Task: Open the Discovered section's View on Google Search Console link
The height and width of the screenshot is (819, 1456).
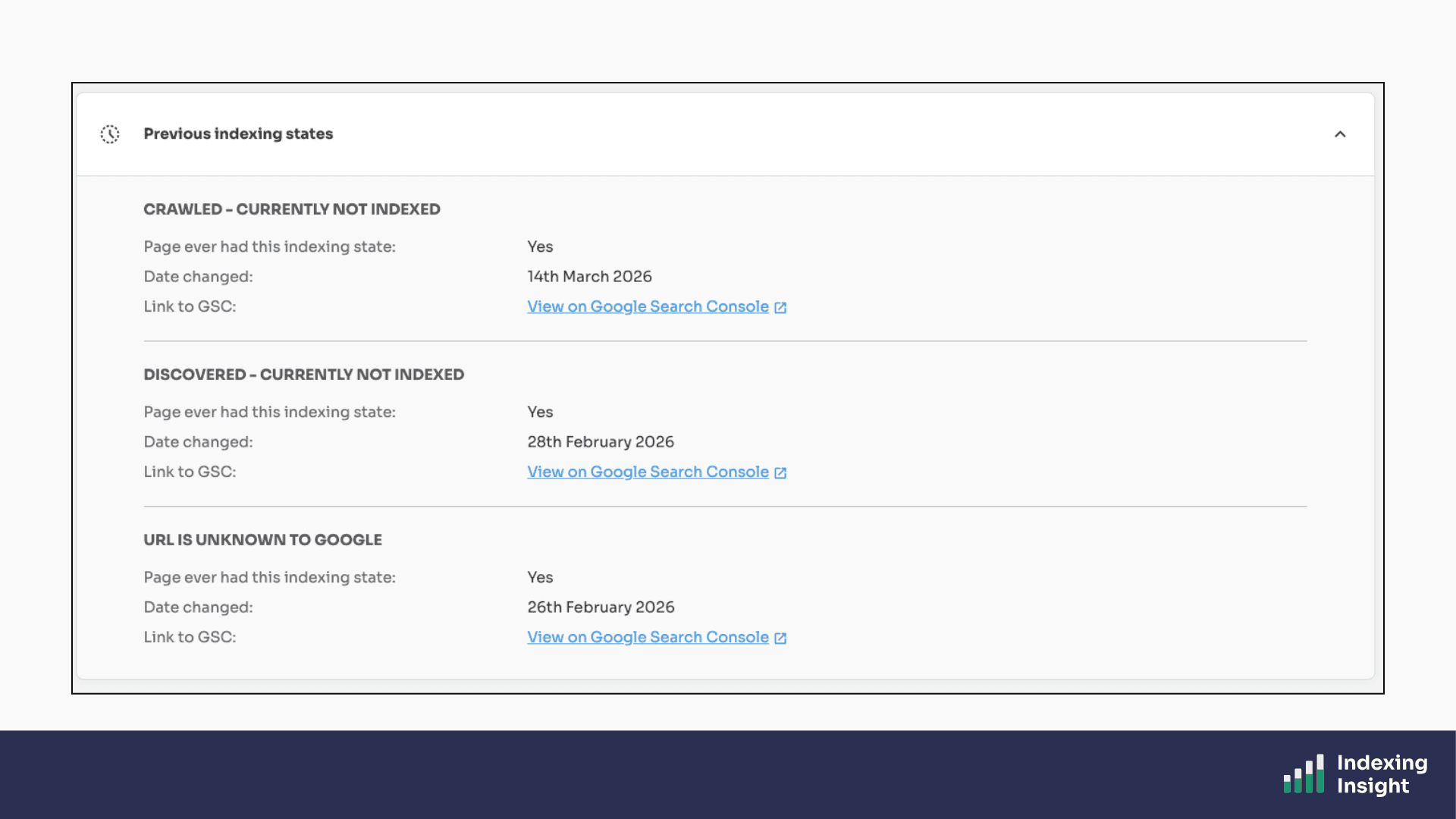Action: 648,472
